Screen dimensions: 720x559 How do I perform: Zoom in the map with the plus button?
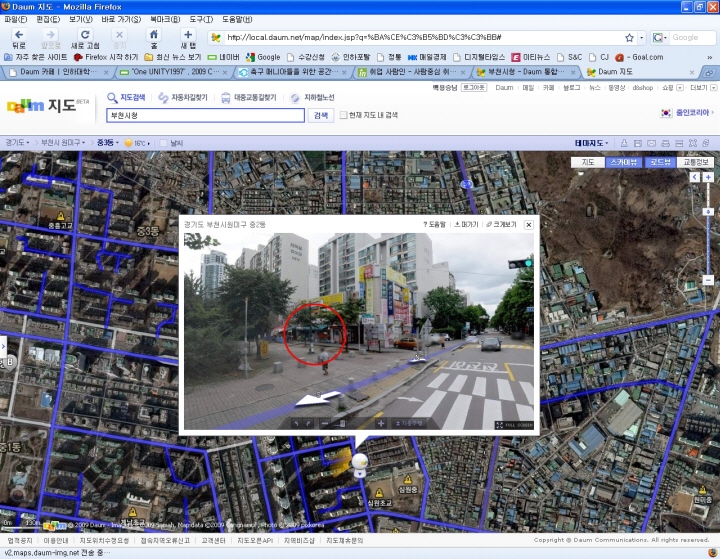(708, 176)
